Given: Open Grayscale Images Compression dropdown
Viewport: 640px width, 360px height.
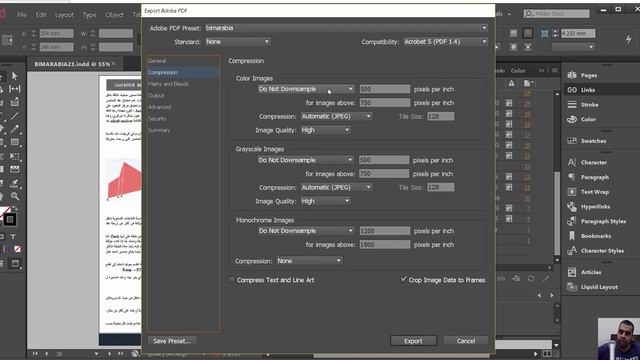Looking at the screenshot, I should coord(336,187).
